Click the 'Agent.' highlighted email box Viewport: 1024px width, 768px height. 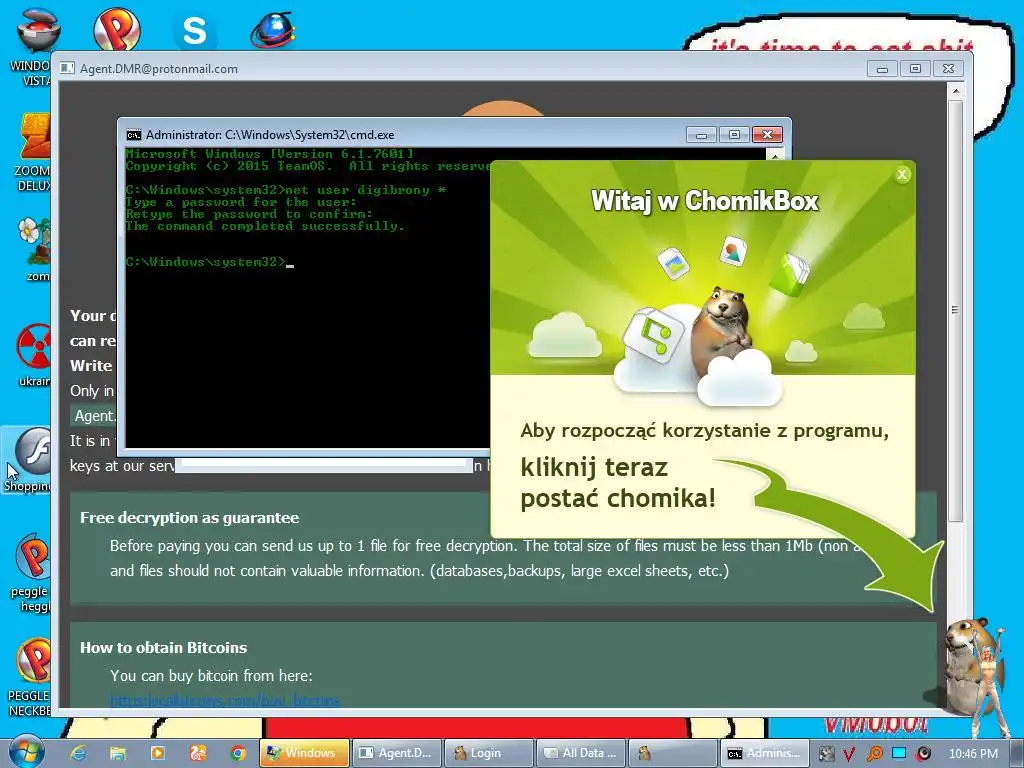point(93,416)
